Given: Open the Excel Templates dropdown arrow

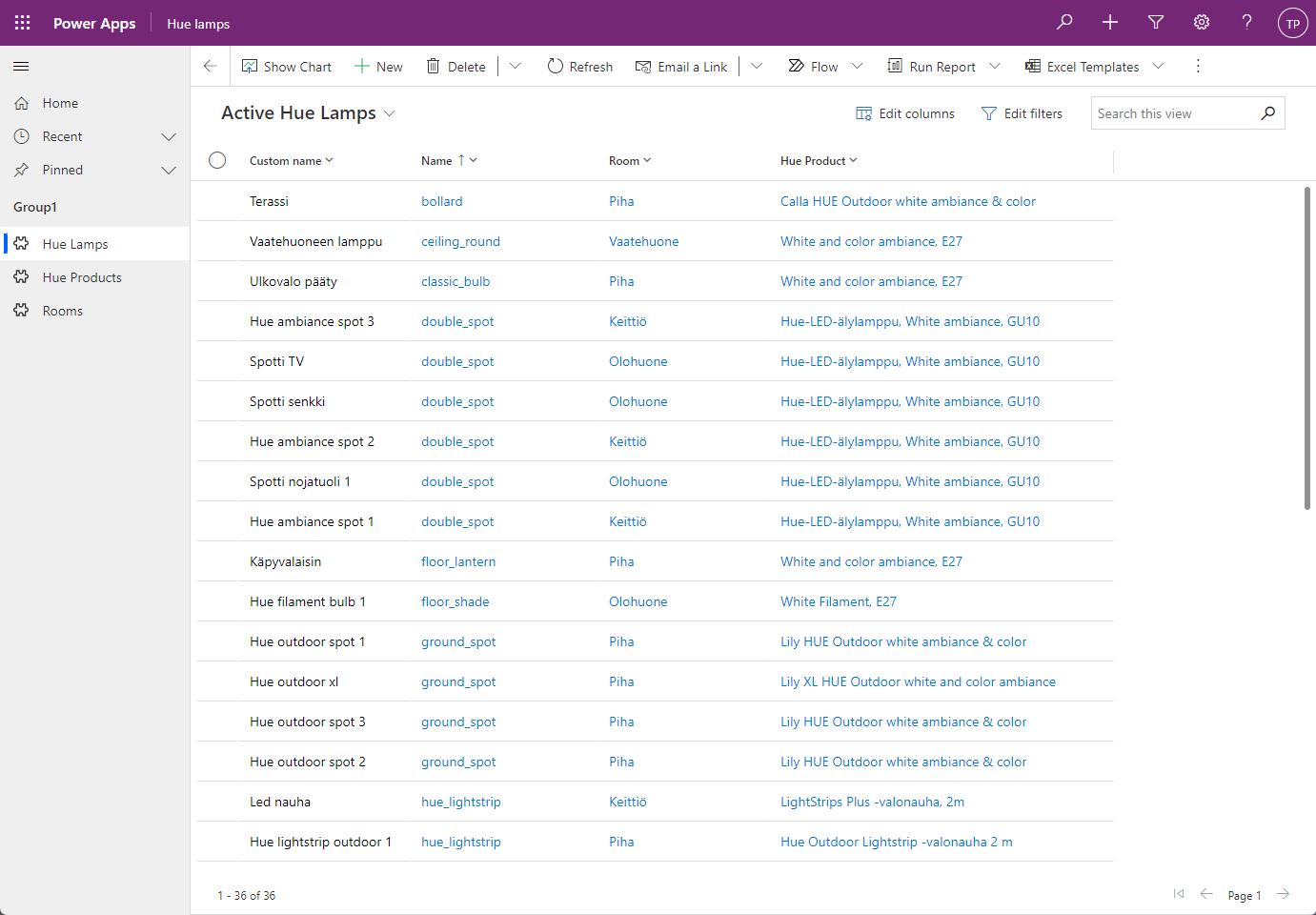Looking at the screenshot, I should 1159,67.
